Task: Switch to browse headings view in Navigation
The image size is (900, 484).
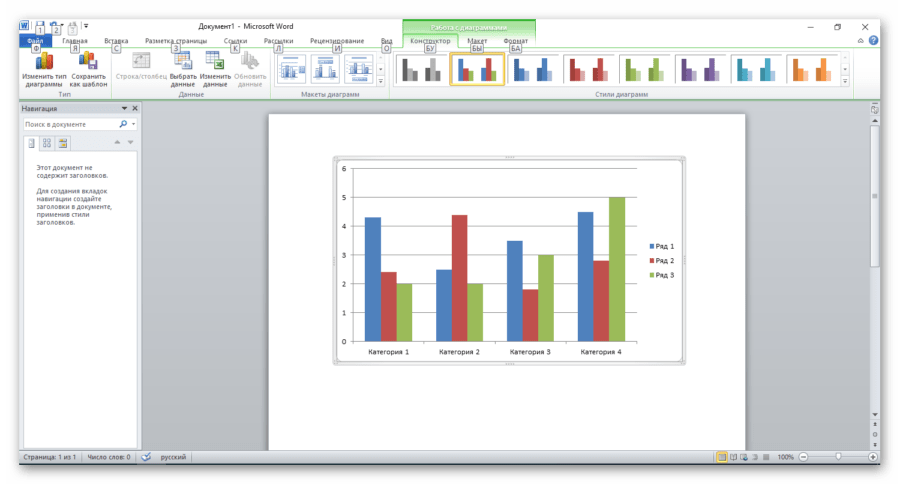Action: point(31,143)
